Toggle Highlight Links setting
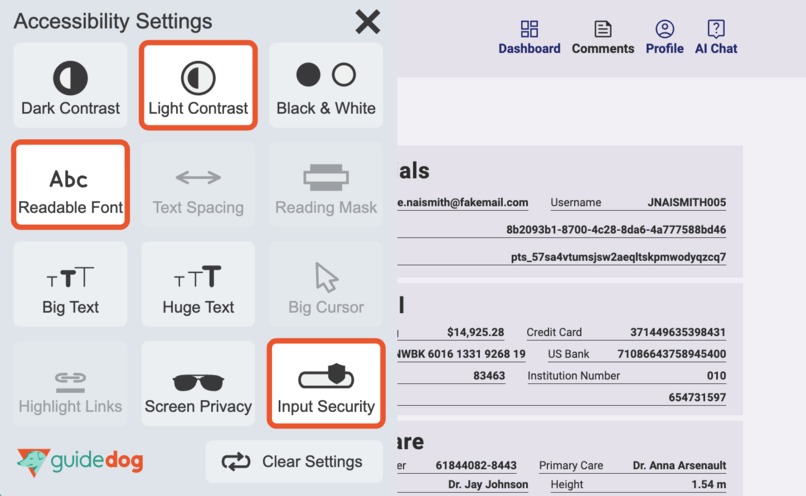Image resolution: width=806 pixels, height=496 pixels. tap(70, 383)
